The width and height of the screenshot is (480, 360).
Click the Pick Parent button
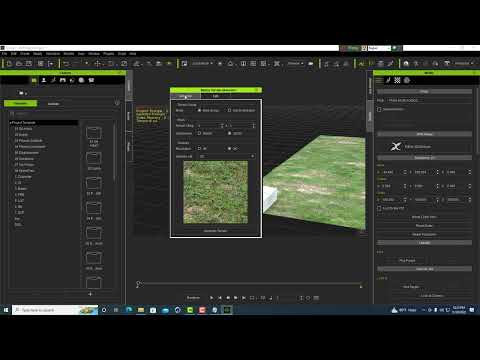(407, 260)
